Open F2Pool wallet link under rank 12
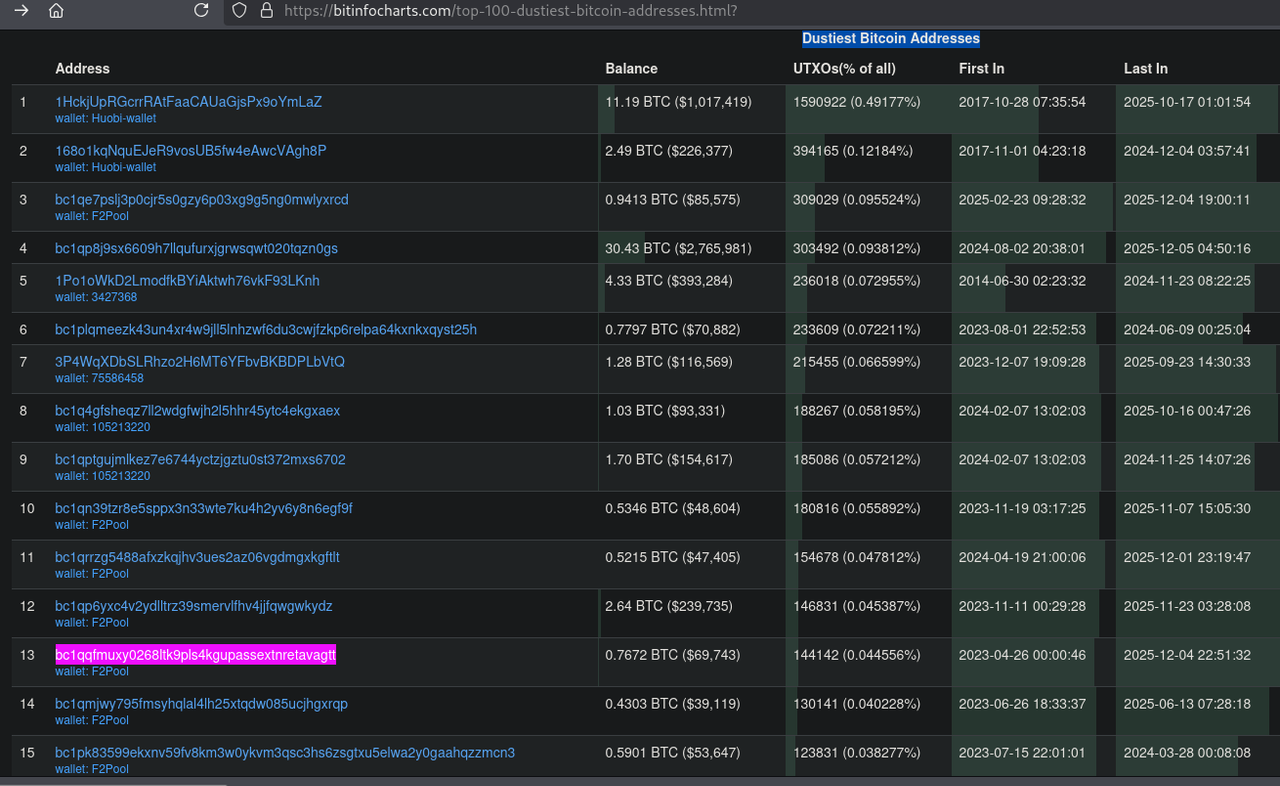The width and height of the screenshot is (1280, 786). pyautogui.click(x=92, y=622)
